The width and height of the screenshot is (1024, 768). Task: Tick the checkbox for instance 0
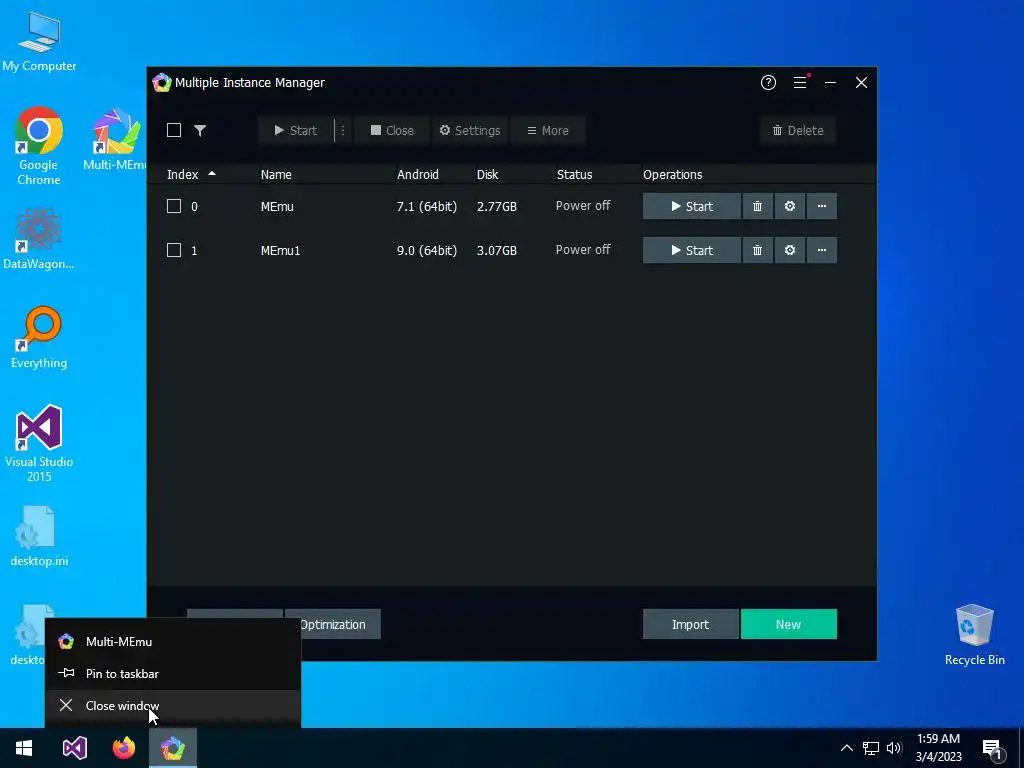pos(174,206)
